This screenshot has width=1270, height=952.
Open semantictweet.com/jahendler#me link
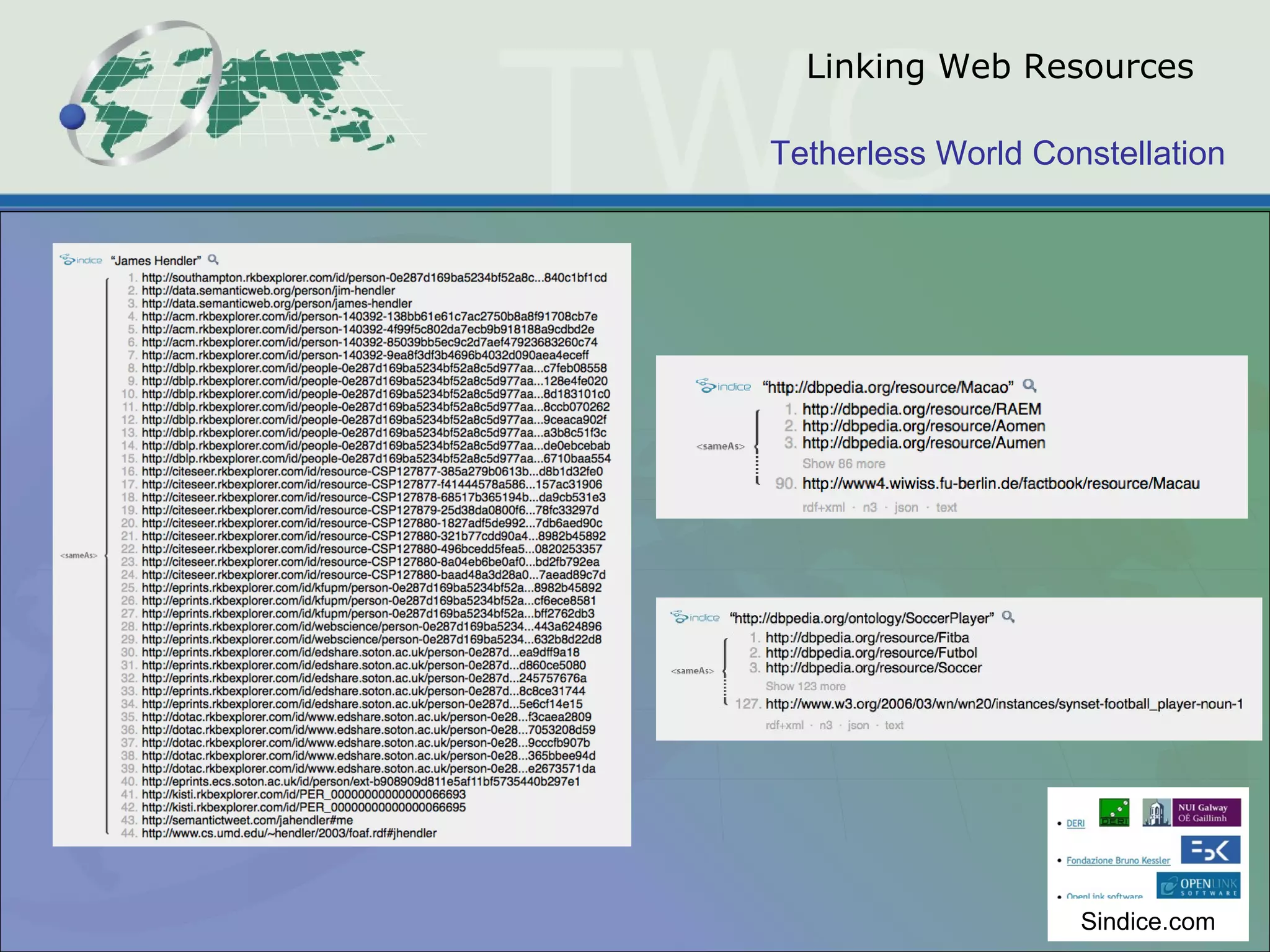click(247, 820)
